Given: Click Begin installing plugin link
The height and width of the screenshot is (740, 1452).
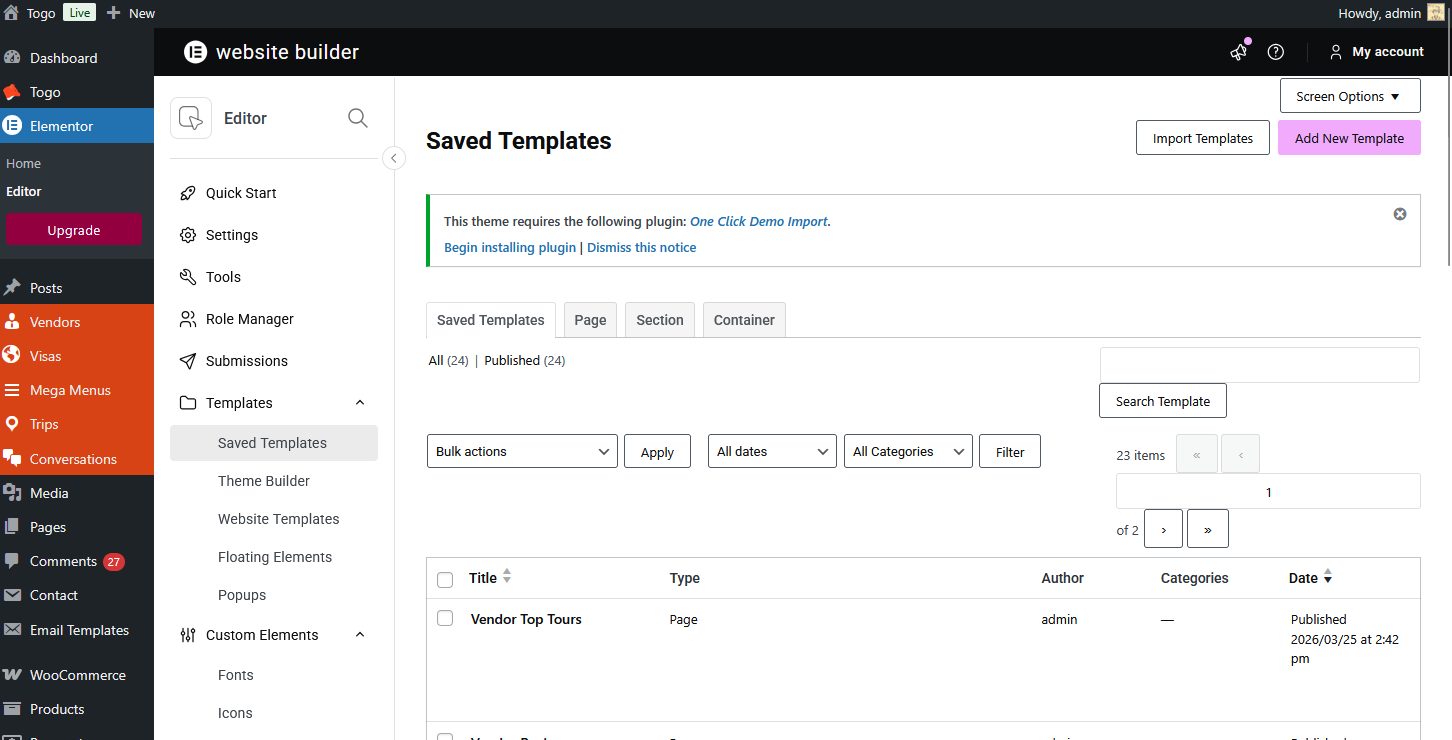Looking at the screenshot, I should (509, 248).
